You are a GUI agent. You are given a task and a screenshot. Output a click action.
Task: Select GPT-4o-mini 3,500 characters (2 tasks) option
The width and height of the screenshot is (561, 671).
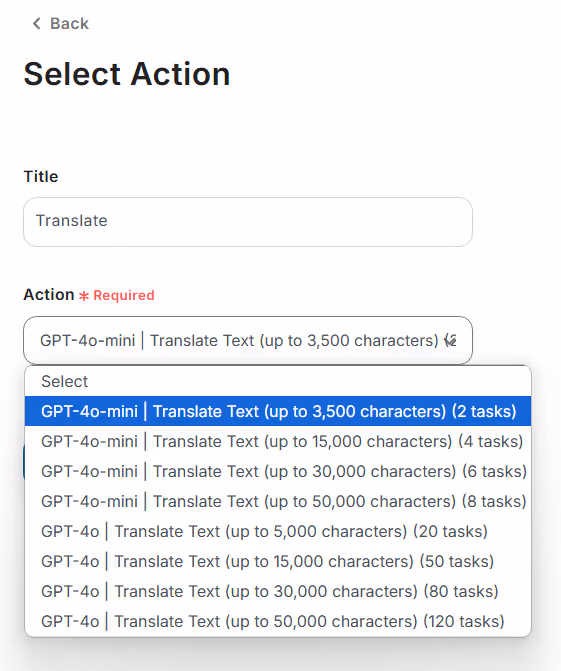(x=278, y=411)
